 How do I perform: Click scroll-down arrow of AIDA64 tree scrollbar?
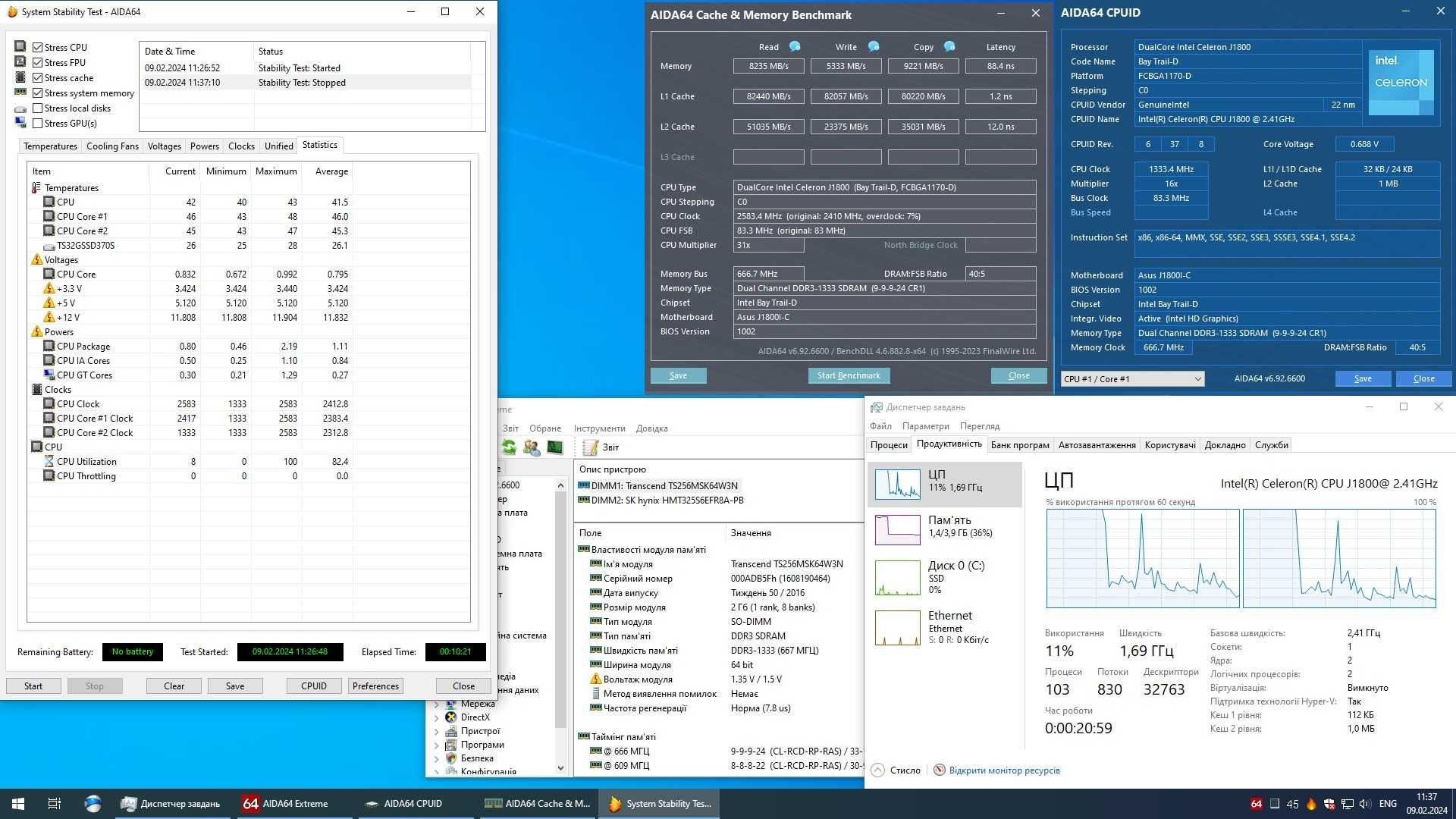click(560, 767)
